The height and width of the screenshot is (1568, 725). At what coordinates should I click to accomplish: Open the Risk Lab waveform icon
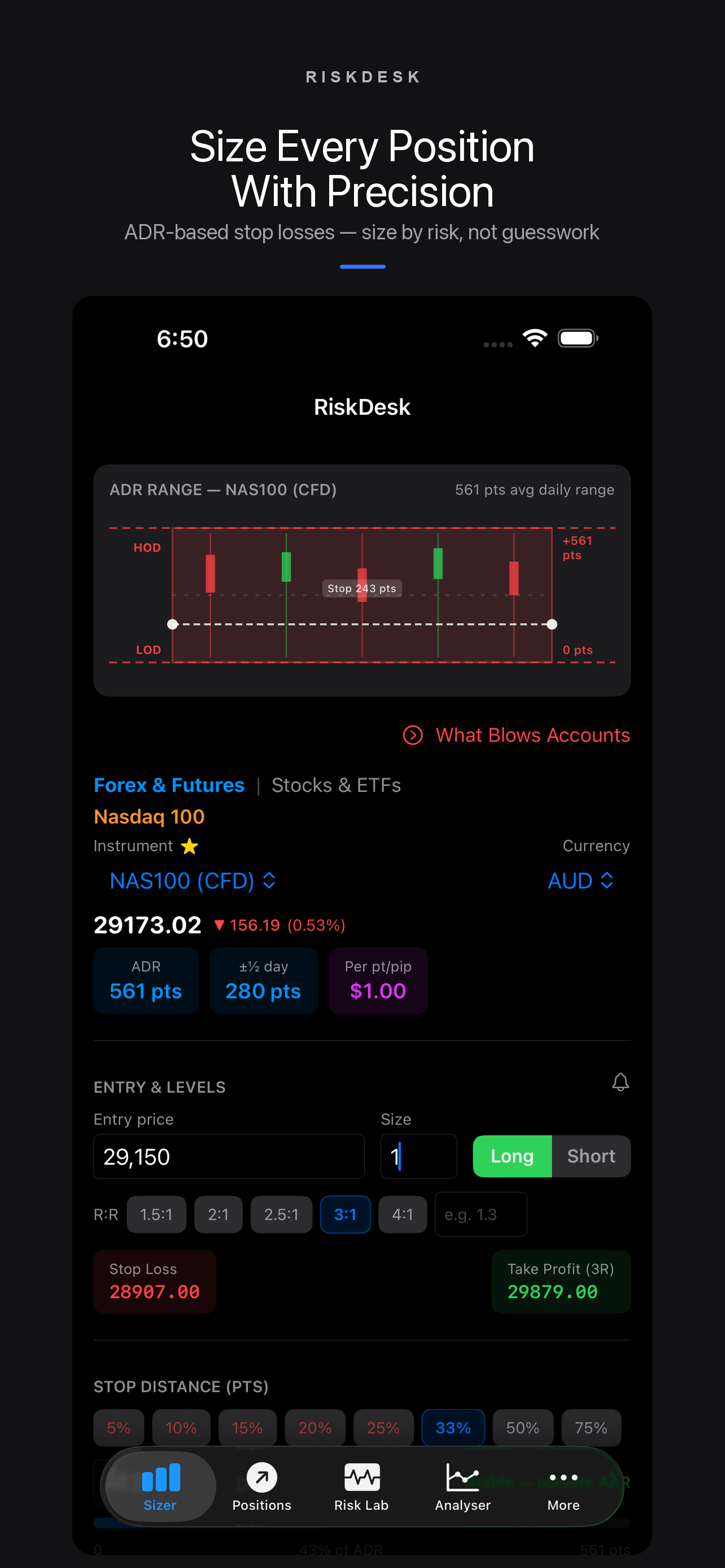(x=362, y=1477)
